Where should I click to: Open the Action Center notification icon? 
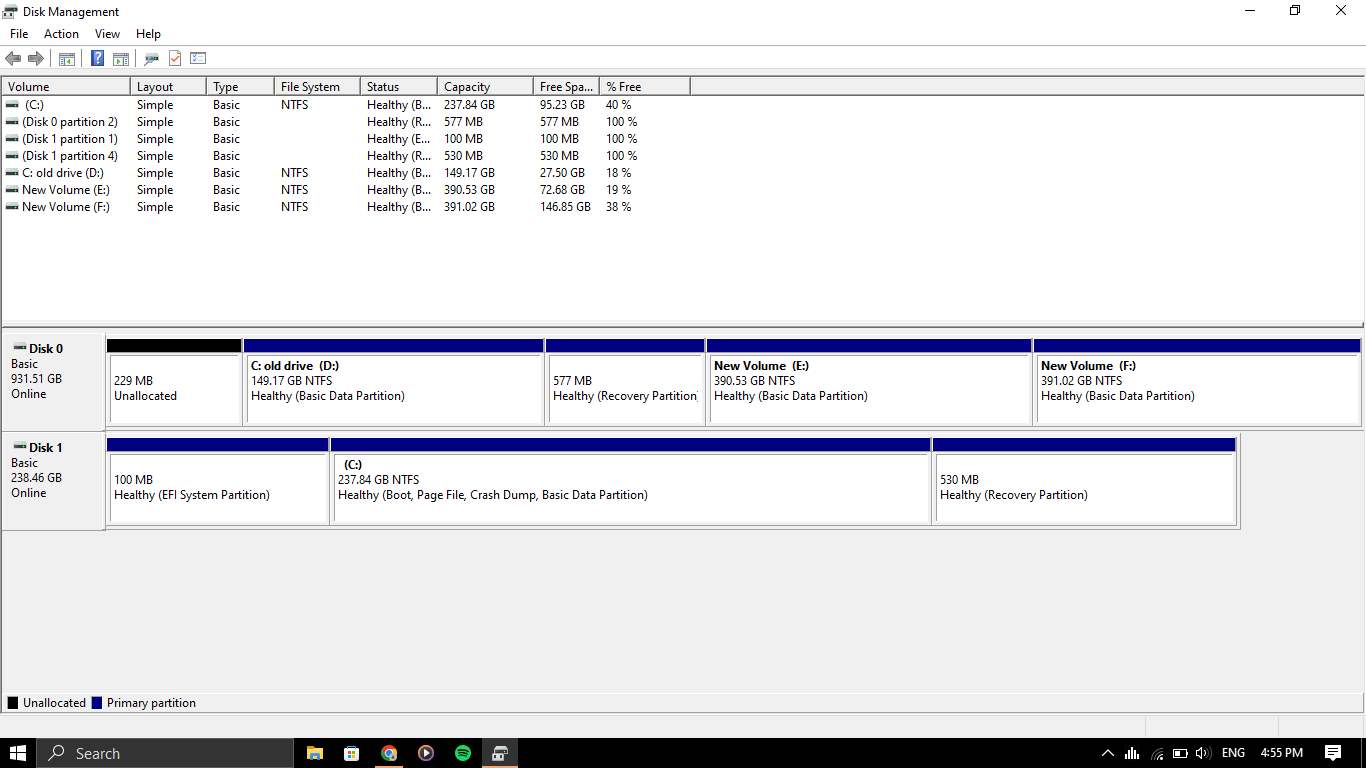click(1333, 753)
